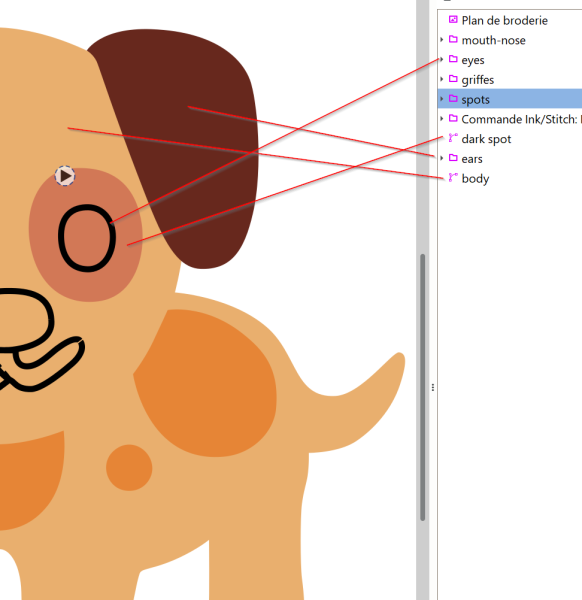Select the 'Plan de broderie' layer row
Screen dimensions: 582x600
click(x=510, y=20)
